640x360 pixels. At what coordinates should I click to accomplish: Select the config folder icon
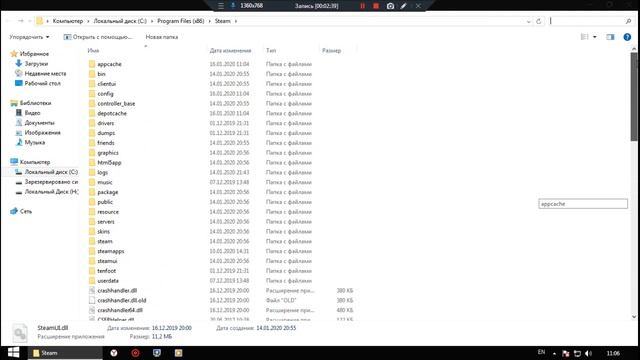(x=92, y=93)
